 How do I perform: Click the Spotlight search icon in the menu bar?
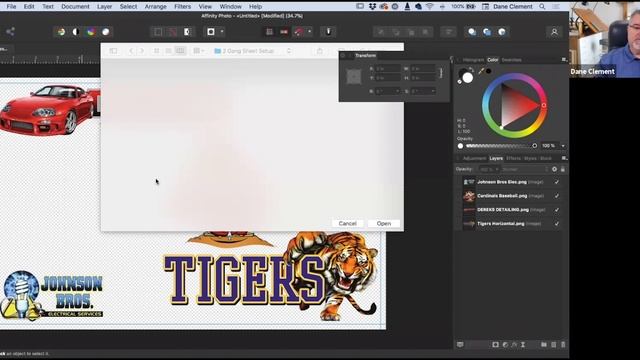point(542,7)
